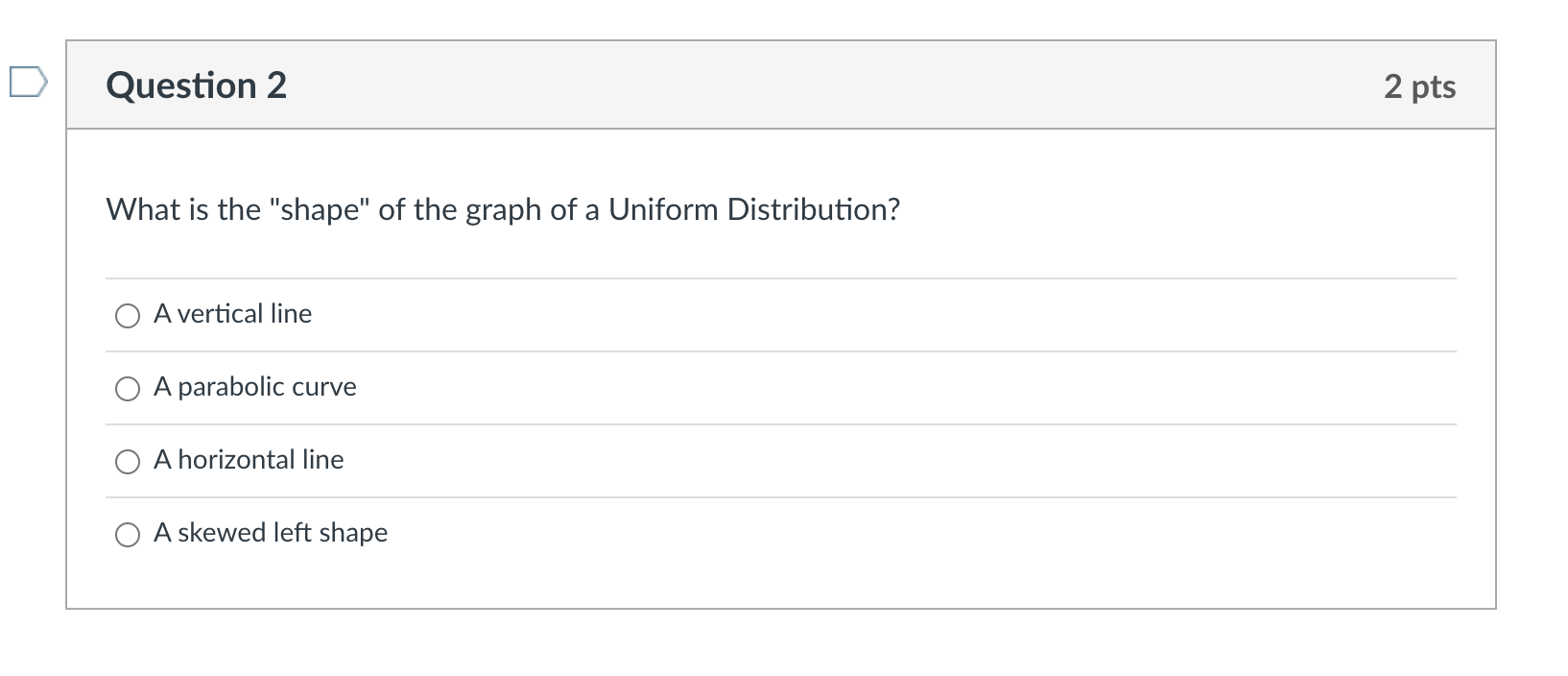Screen dimensions: 1568x676
Task: Click the uniform distribution question text
Action: tap(502, 208)
